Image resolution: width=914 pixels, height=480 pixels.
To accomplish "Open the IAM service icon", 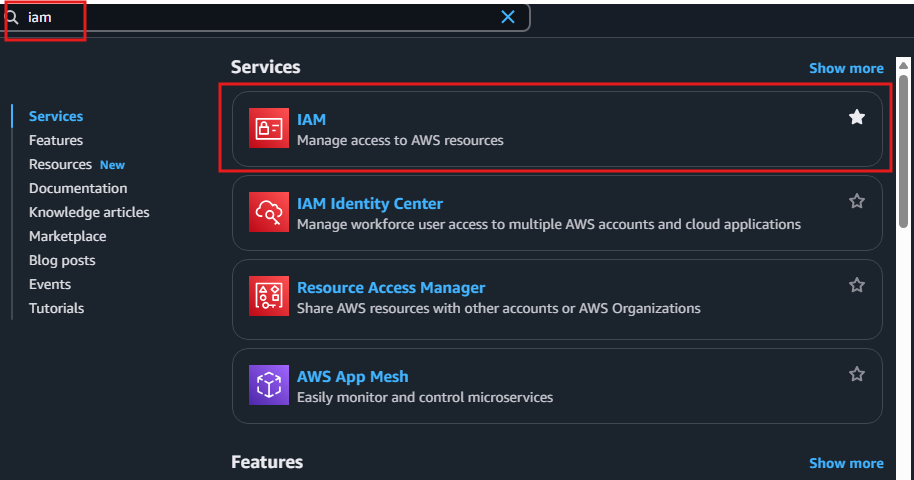I will click(269, 128).
